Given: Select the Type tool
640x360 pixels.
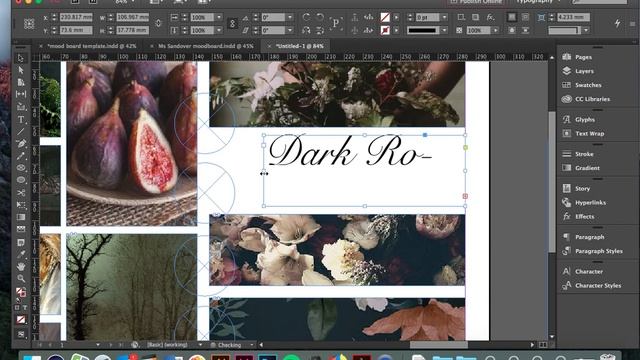Looking at the screenshot, I should (21, 120).
